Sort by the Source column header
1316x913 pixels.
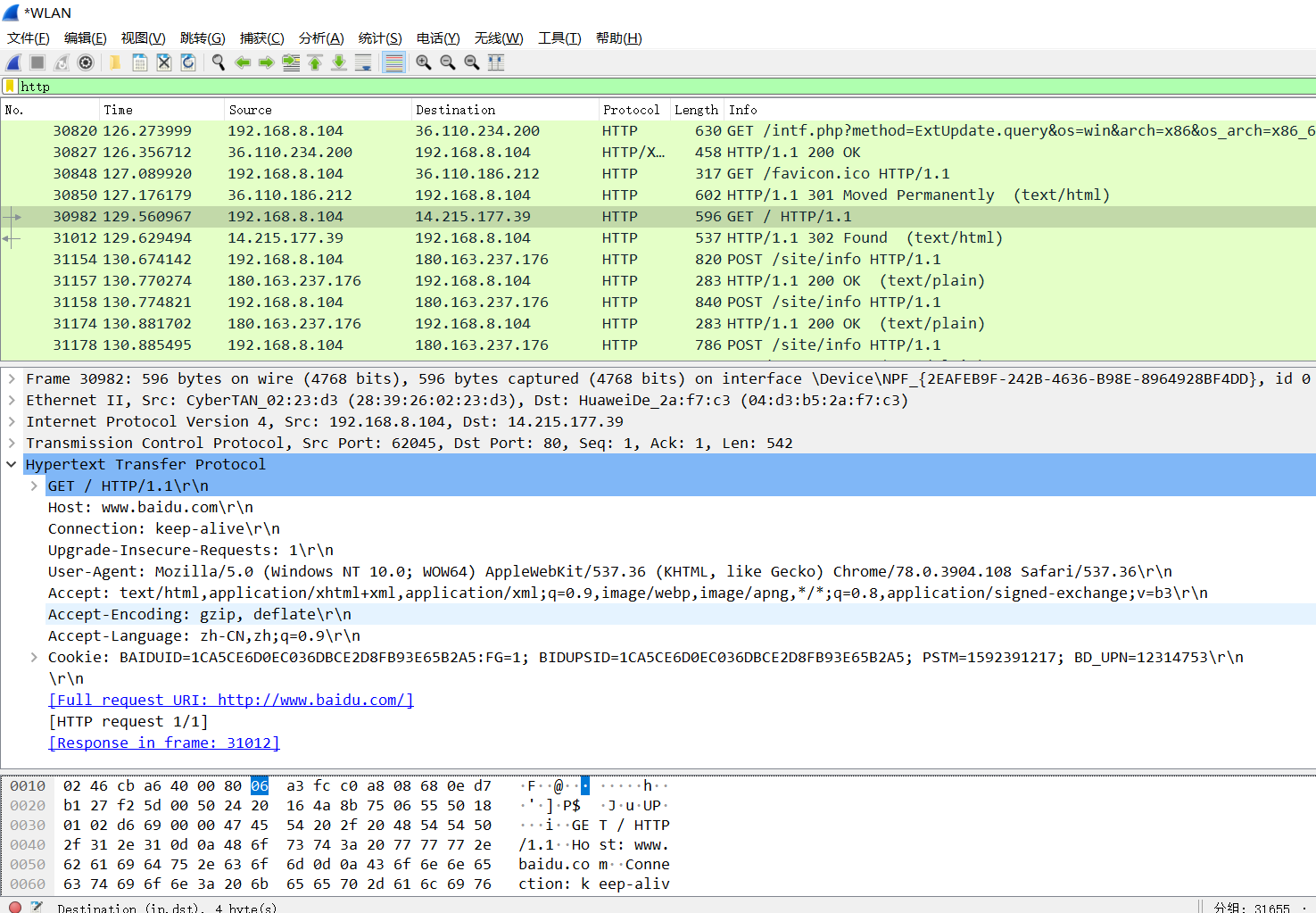(x=318, y=110)
